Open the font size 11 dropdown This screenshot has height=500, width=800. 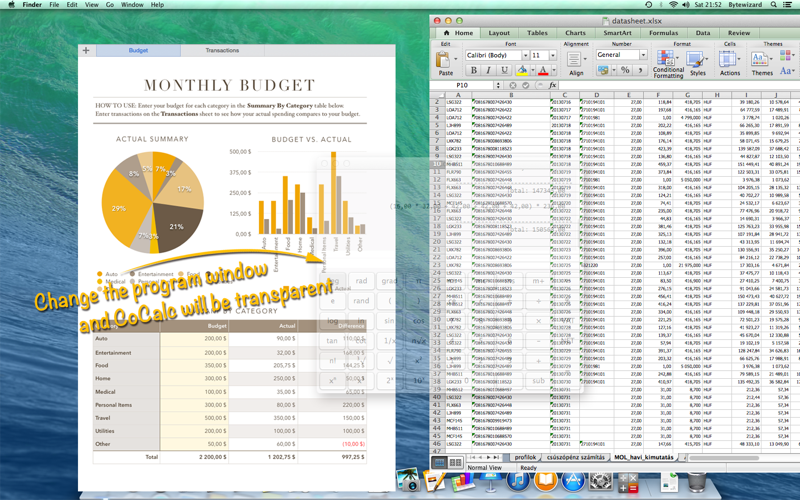click(553, 55)
